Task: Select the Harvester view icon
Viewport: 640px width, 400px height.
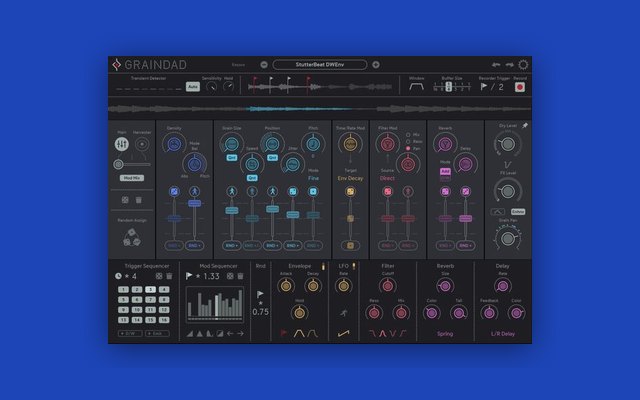Action: [142, 144]
